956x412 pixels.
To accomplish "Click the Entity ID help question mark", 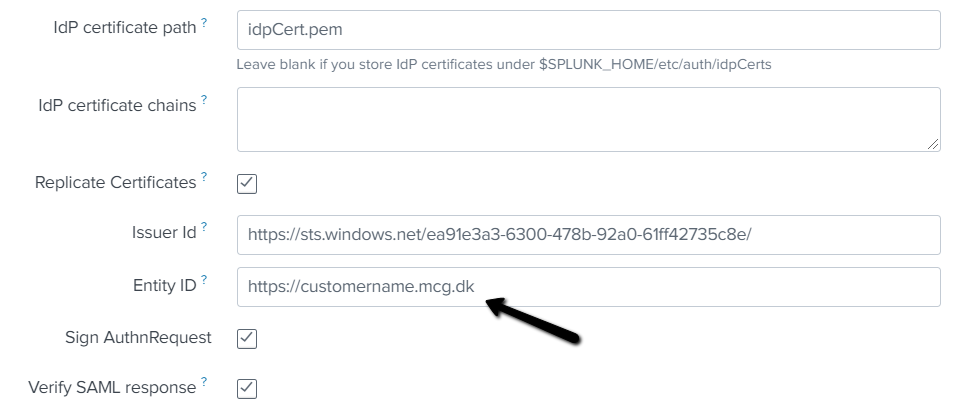I will click(205, 281).
